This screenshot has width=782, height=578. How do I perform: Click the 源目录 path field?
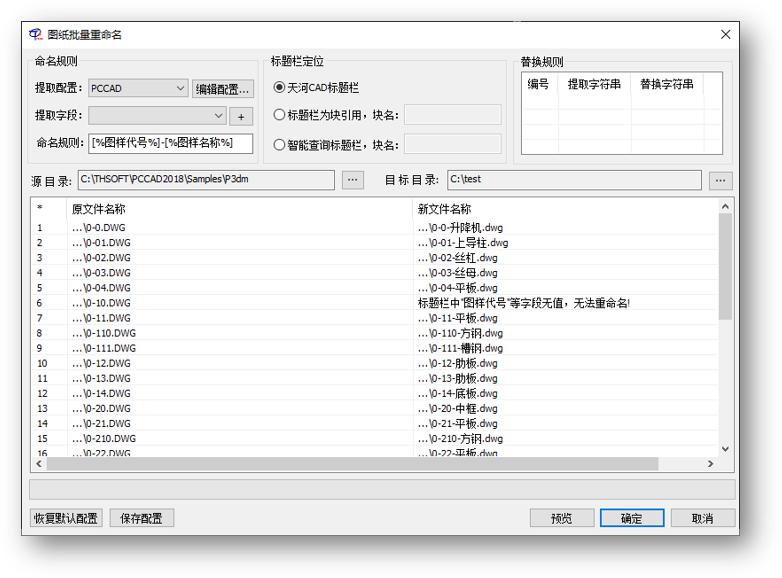click(206, 180)
